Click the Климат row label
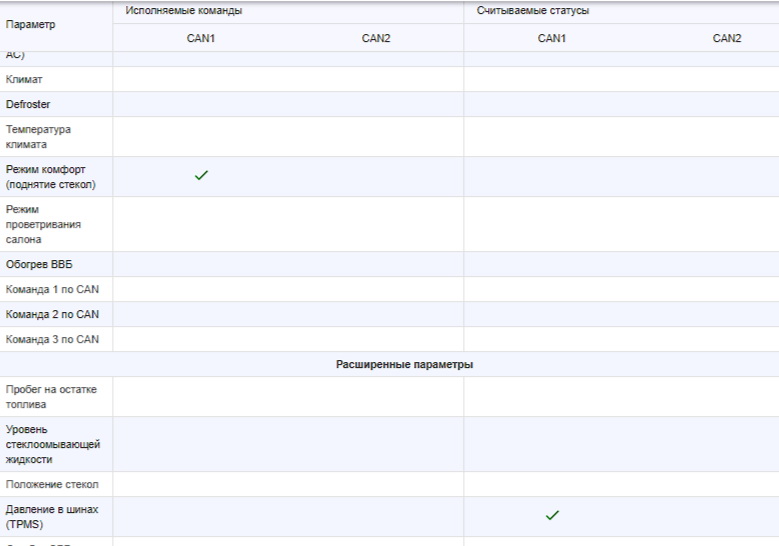The width and height of the screenshot is (779, 546). click(x=24, y=79)
